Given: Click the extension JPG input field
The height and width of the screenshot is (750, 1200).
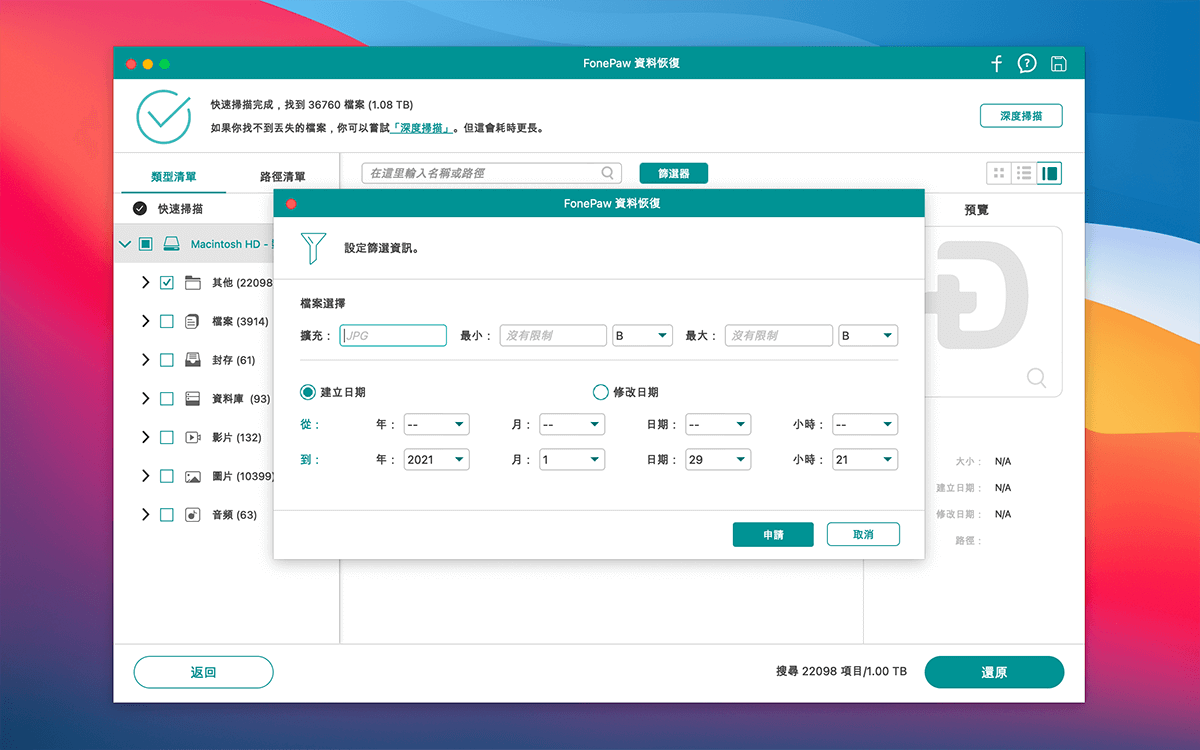Looking at the screenshot, I should (x=393, y=336).
